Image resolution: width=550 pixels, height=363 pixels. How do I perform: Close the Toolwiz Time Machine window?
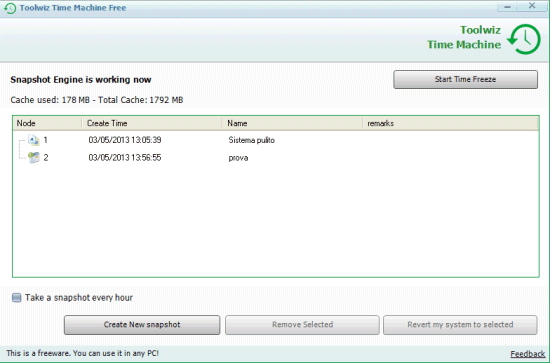[532, 6]
